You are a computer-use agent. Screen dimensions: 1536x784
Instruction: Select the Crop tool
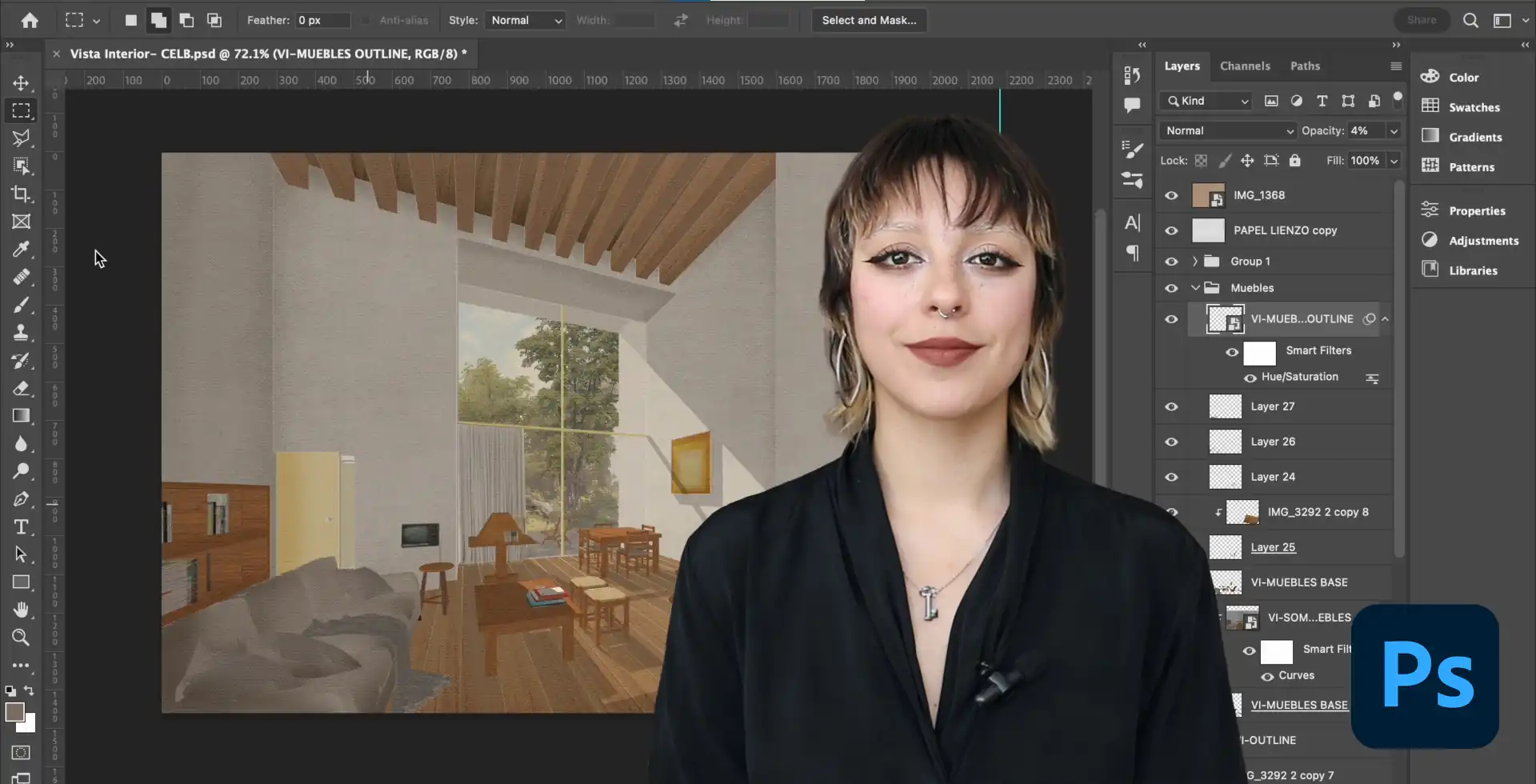tap(22, 194)
